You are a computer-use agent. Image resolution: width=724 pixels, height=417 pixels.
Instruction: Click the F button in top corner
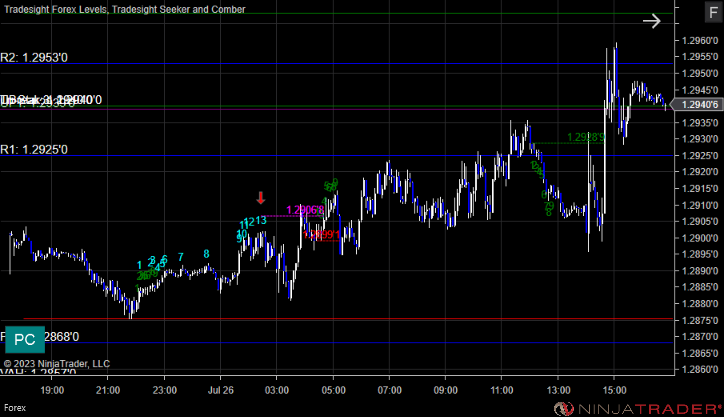pyautogui.click(x=713, y=12)
